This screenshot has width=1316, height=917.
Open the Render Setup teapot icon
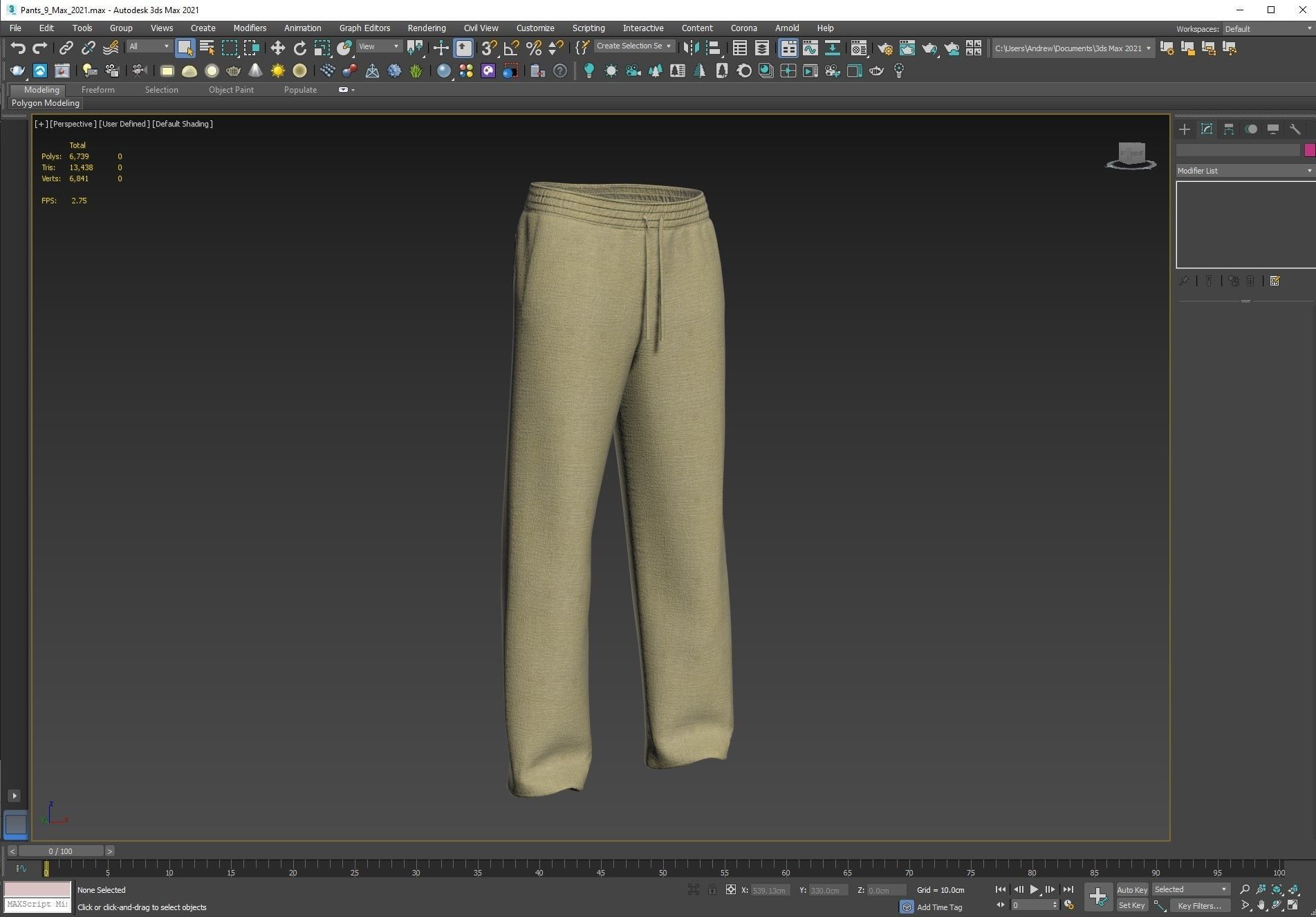coord(884,48)
